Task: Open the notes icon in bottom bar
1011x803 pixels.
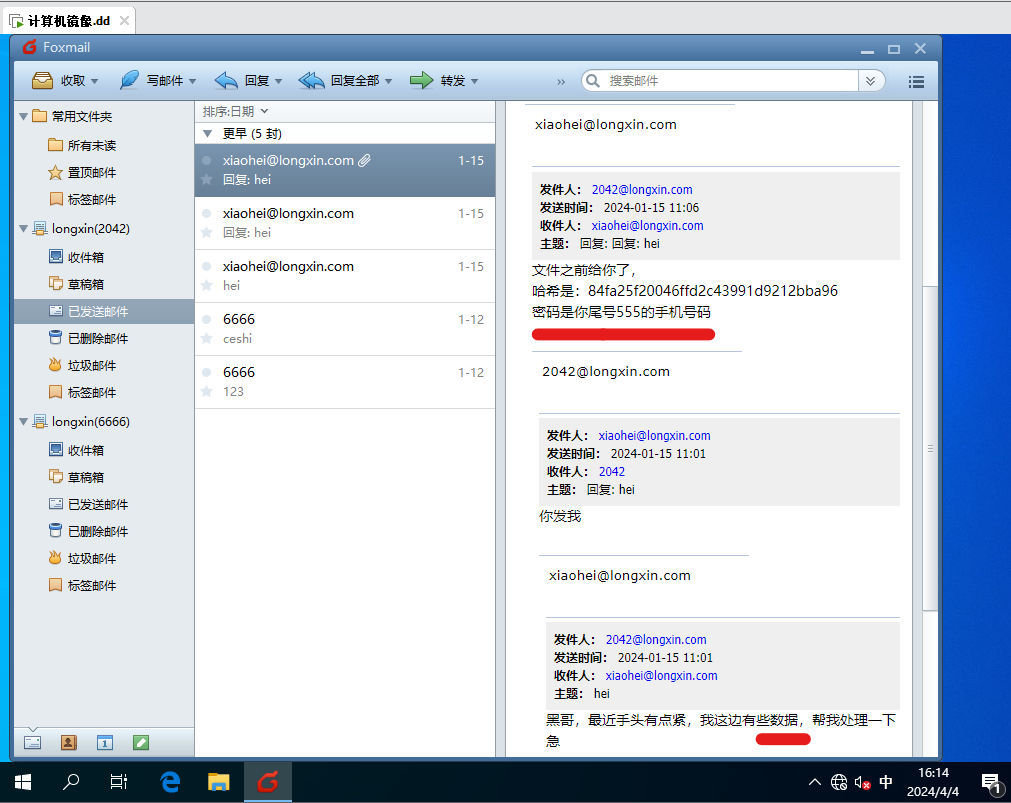Action: pyautogui.click(x=141, y=742)
